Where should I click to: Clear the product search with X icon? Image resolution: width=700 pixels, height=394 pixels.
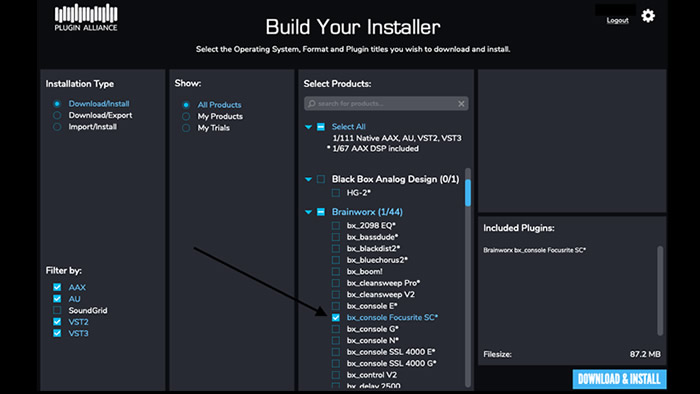[x=461, y=104]
